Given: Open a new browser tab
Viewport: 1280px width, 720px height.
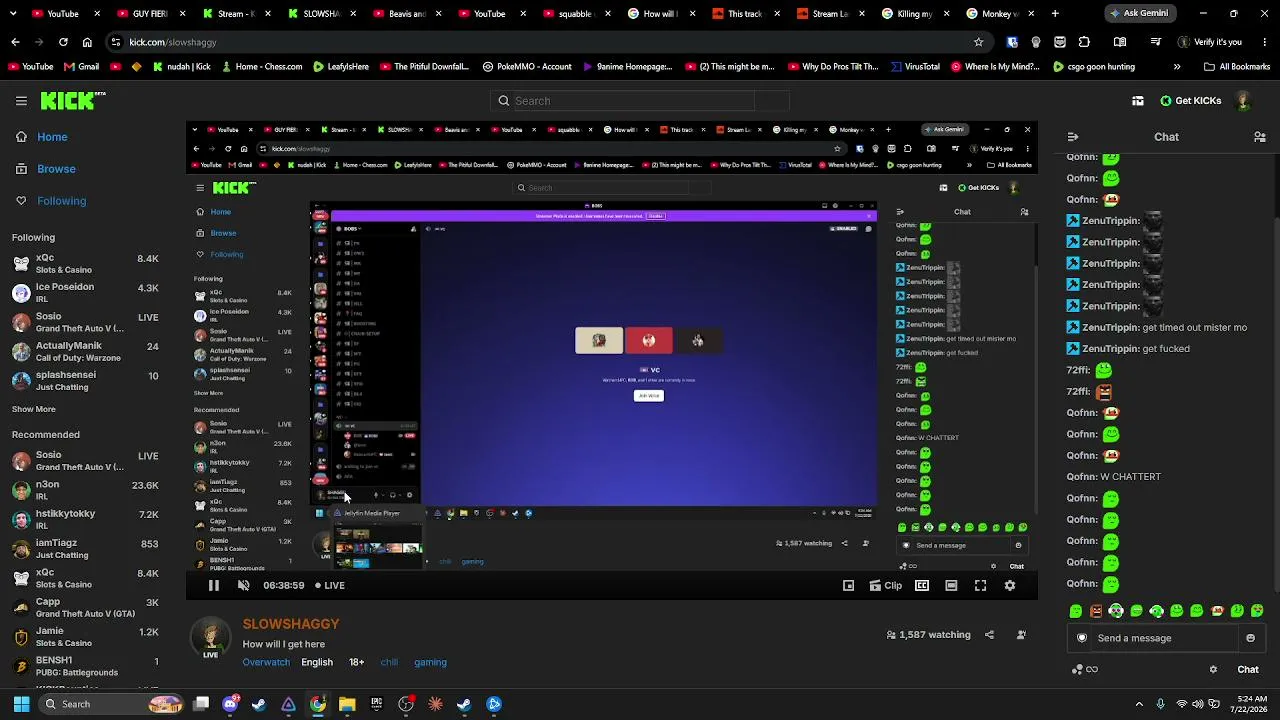Looking at the screenshot, I should tap(1055, 14).
